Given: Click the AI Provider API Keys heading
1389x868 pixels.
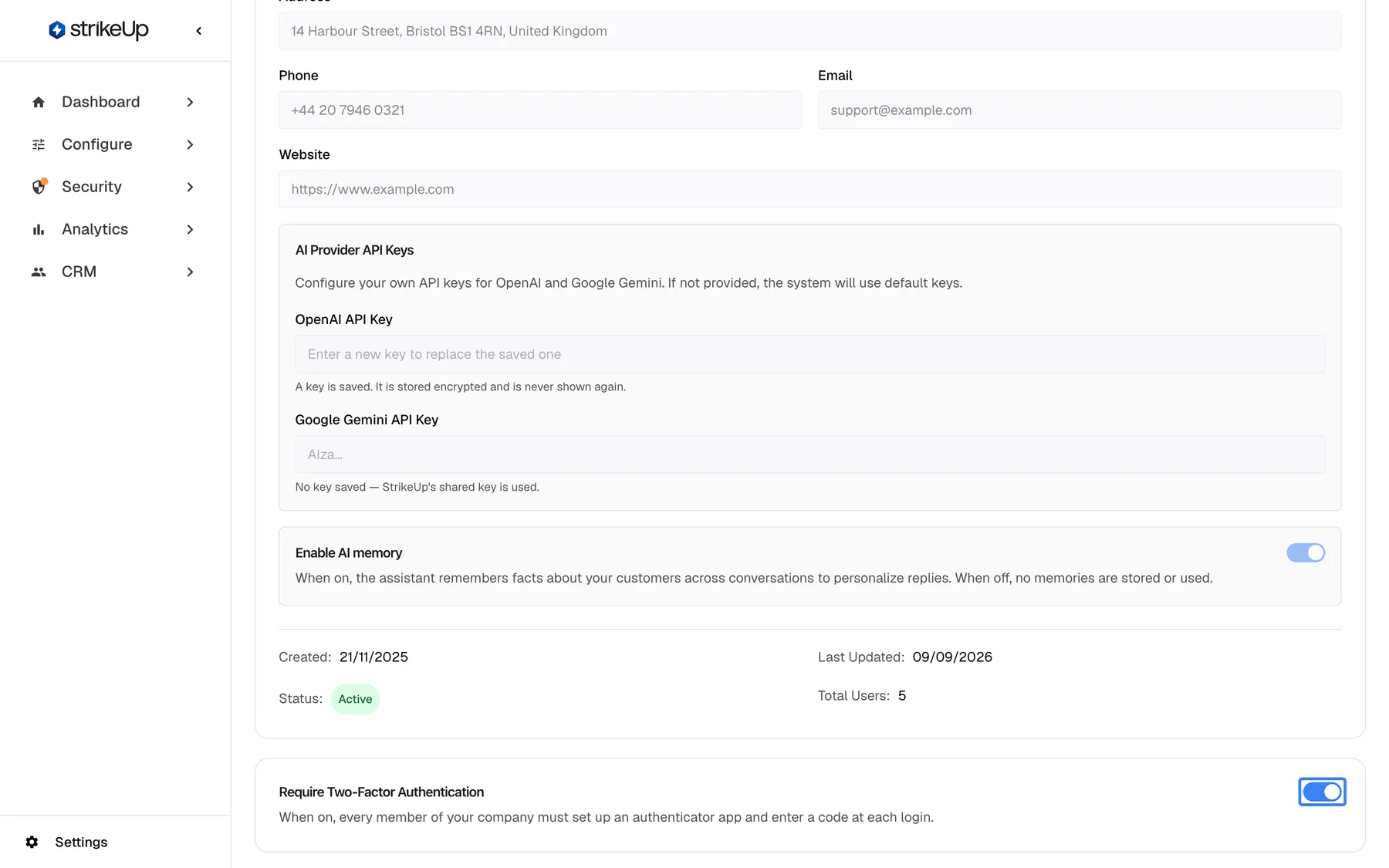Looking at the screenshot, I should [354, 250].
